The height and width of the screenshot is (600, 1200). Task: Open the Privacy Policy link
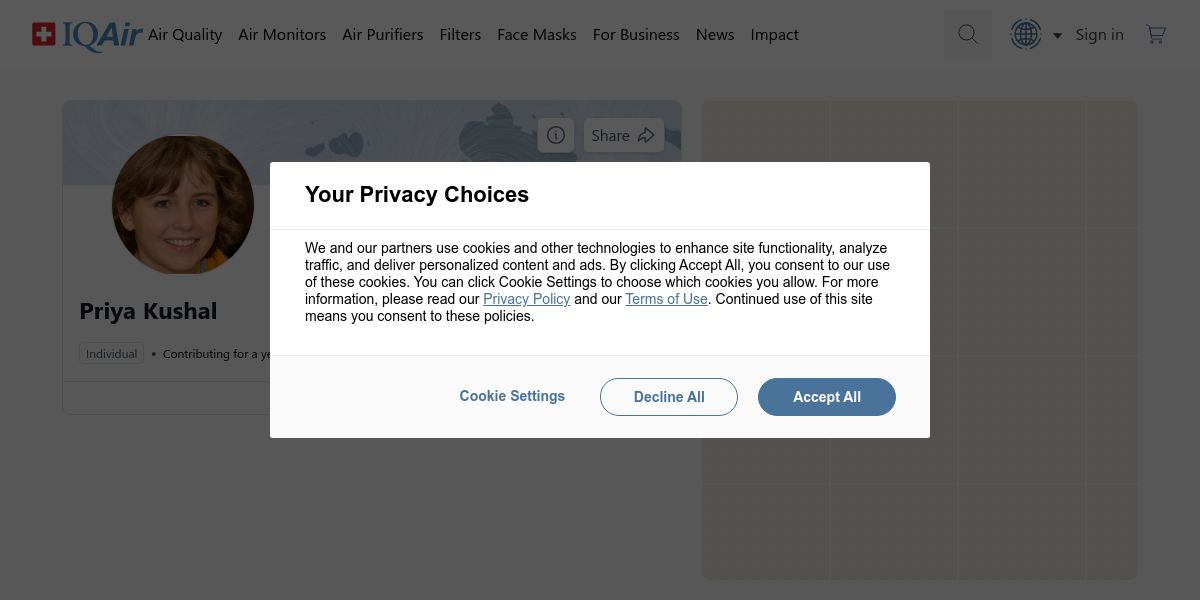(x=526, y=299)
